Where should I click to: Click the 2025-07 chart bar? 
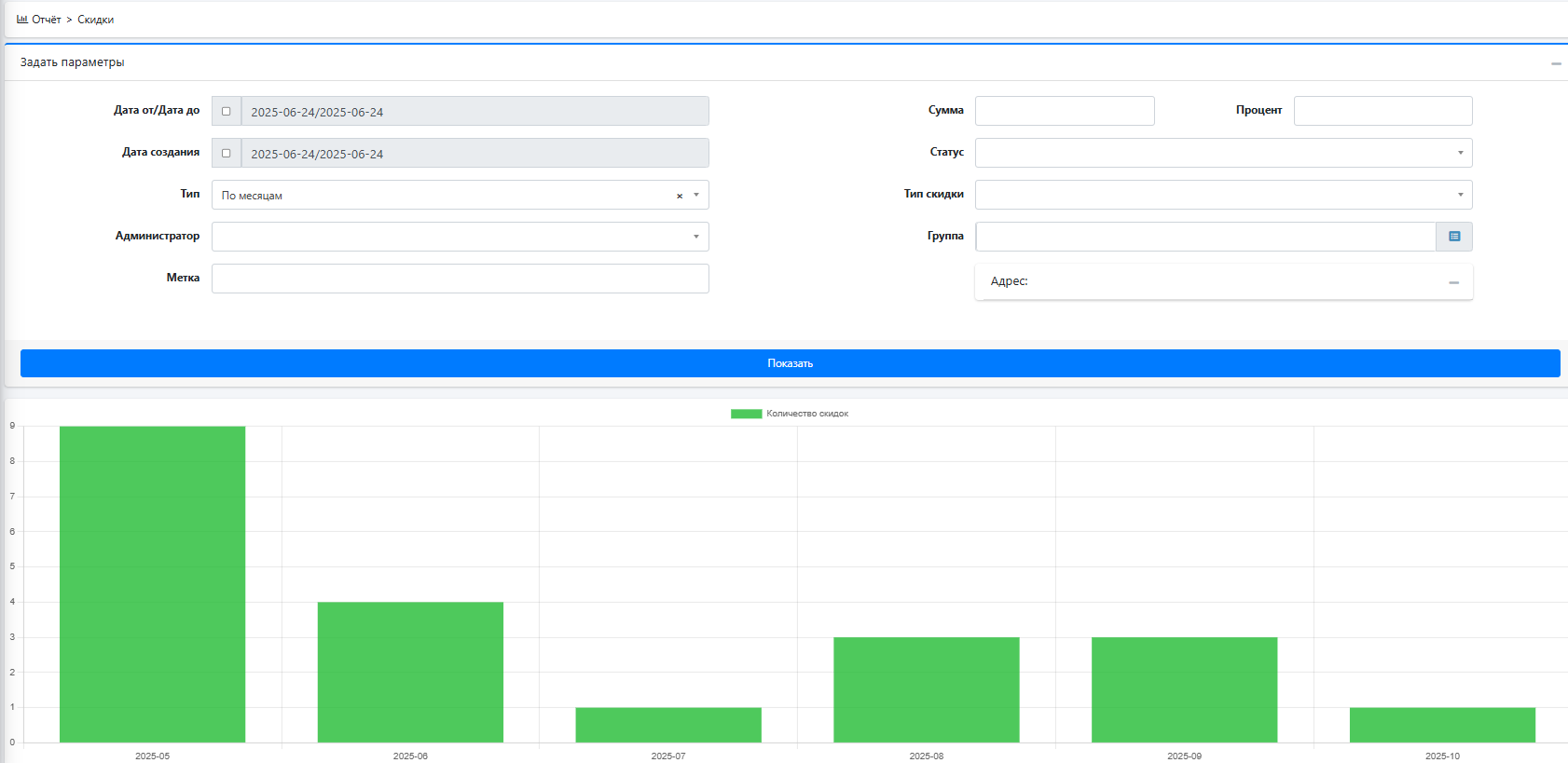coord(668,725)
